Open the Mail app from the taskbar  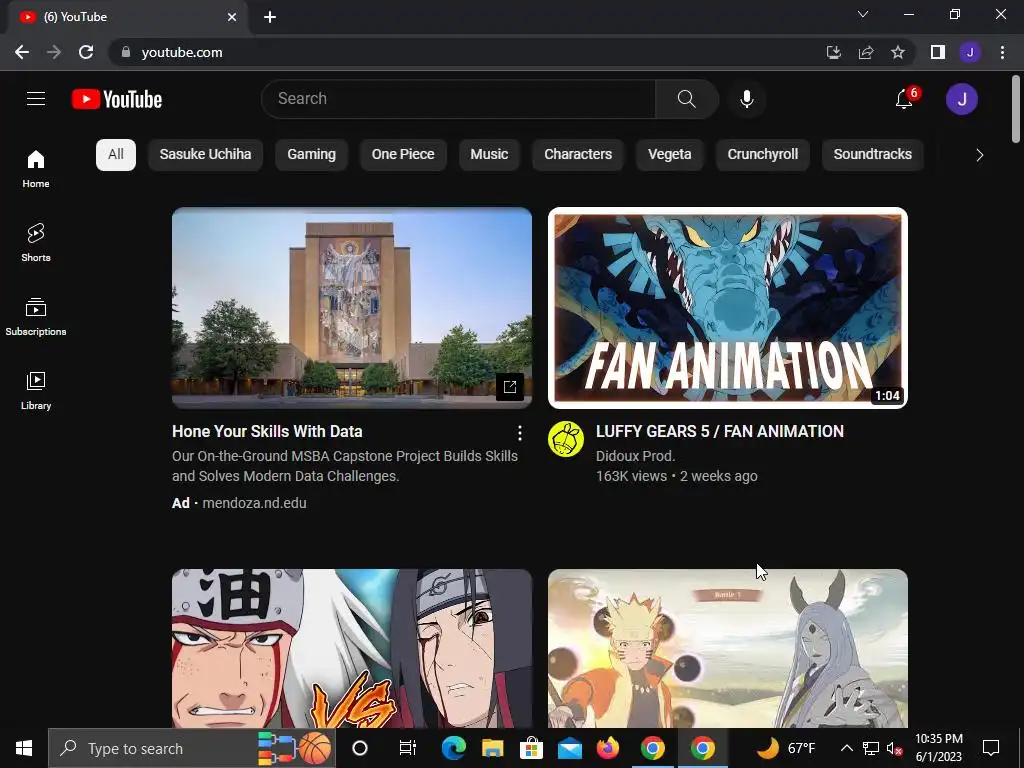click(x=569, y=748)
